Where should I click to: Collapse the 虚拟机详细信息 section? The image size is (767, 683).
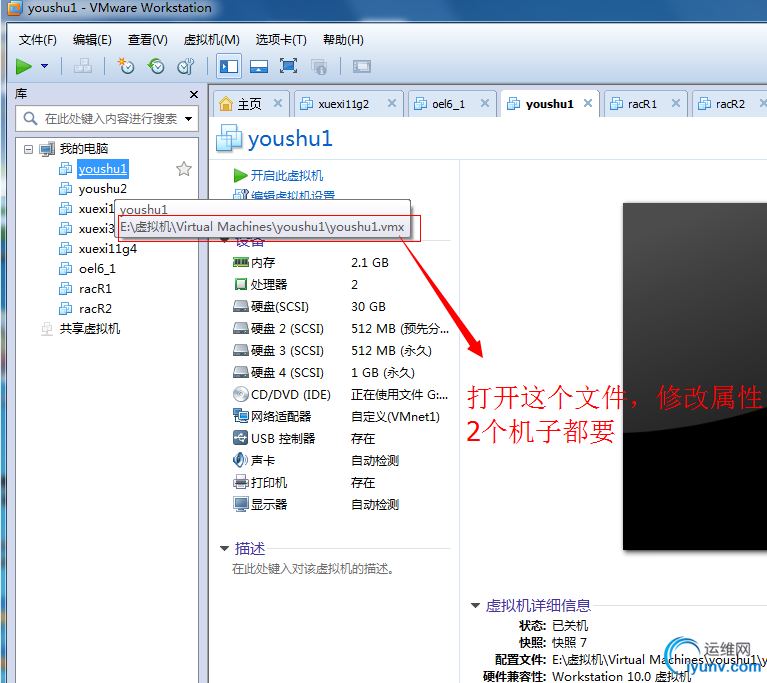(475, 606)
